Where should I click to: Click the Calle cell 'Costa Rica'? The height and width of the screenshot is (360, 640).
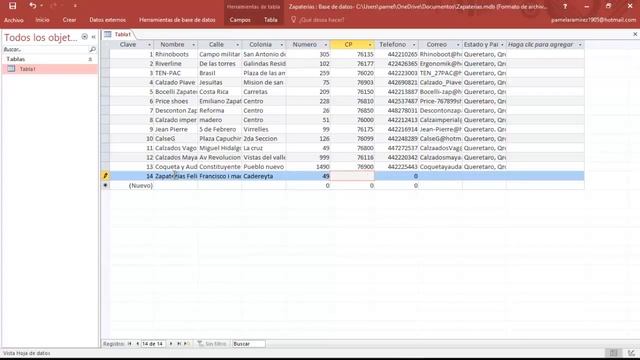(220, 92)
